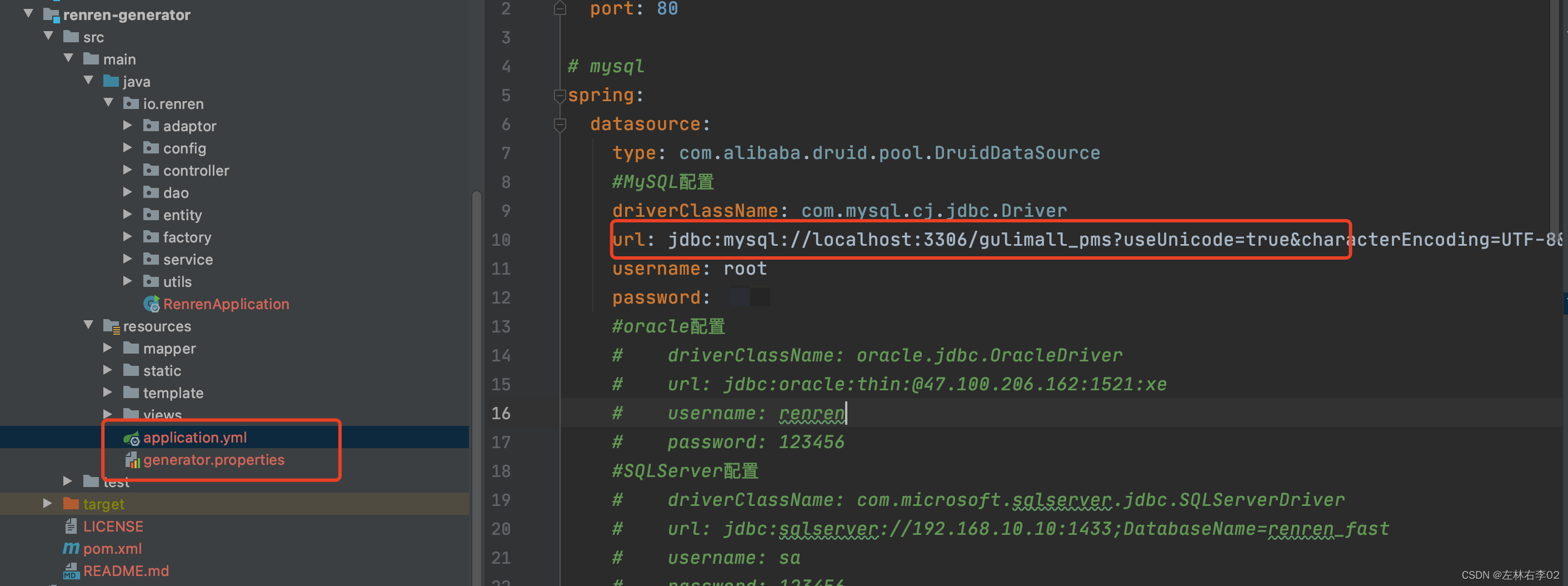Click the resources folder icon
The height and width of the screenshot is (586, 1568).
point(111,326)
